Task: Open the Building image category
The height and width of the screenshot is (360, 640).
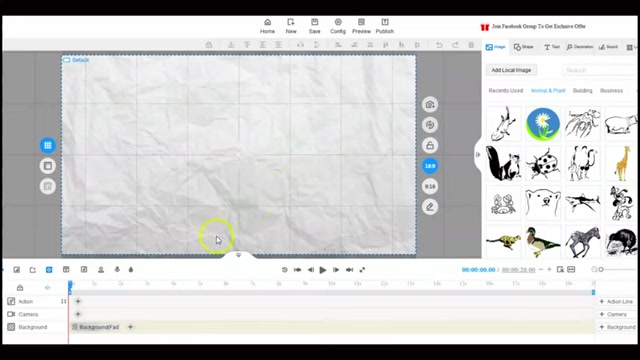Action: click(x=582, y=91)
